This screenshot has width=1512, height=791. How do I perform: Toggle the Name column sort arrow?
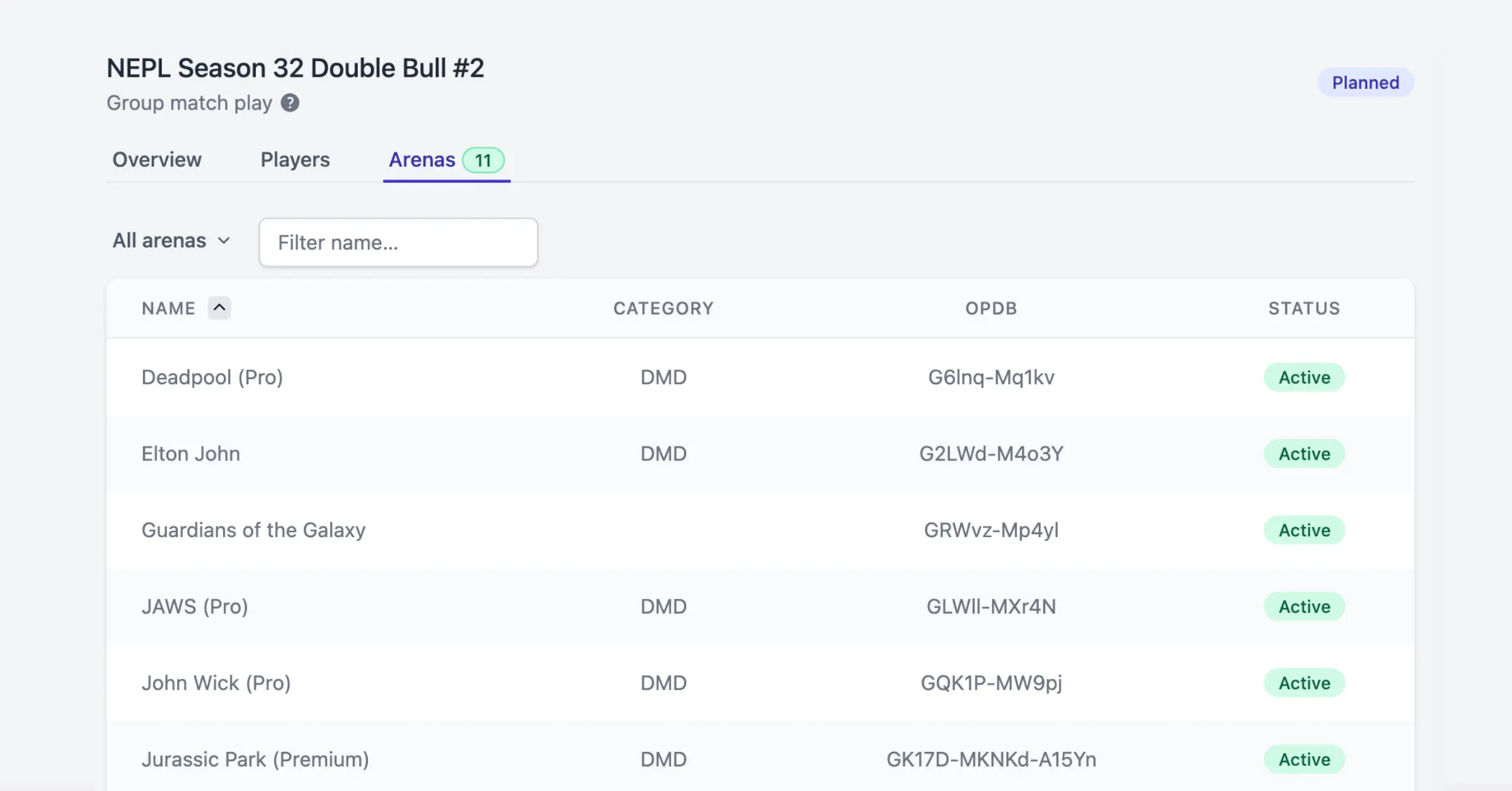point(219,308)
